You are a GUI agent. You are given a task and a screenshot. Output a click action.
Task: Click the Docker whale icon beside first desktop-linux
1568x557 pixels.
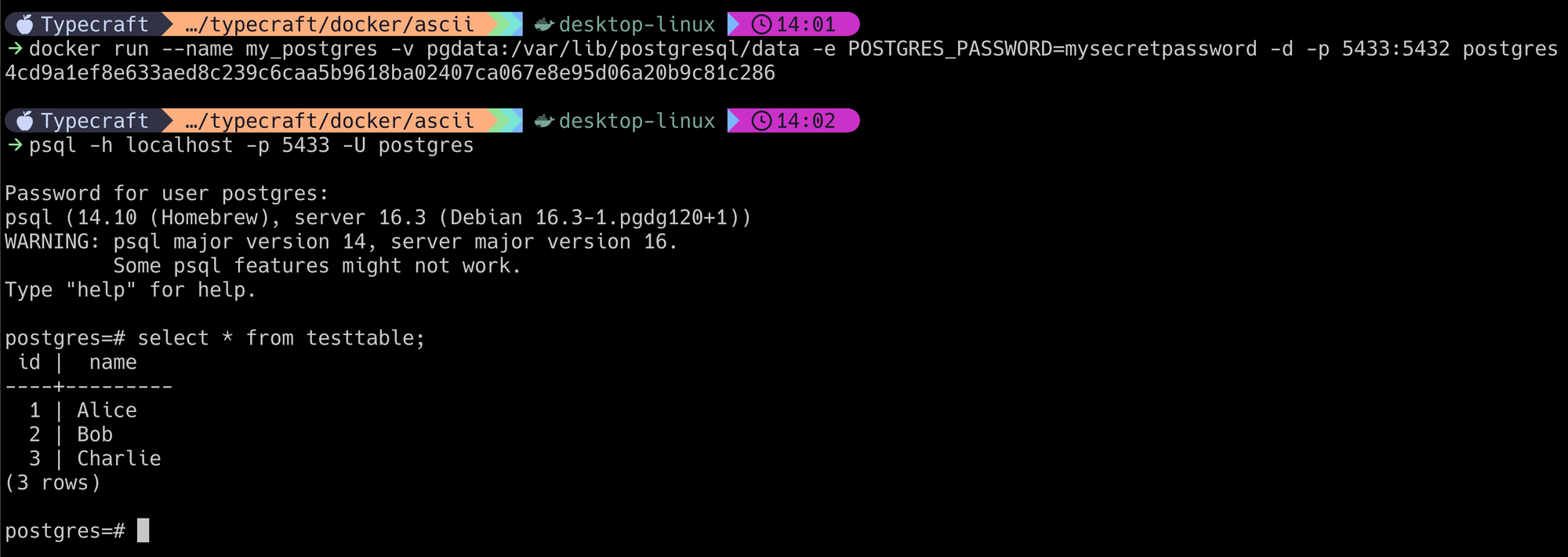tap(544, 24)
